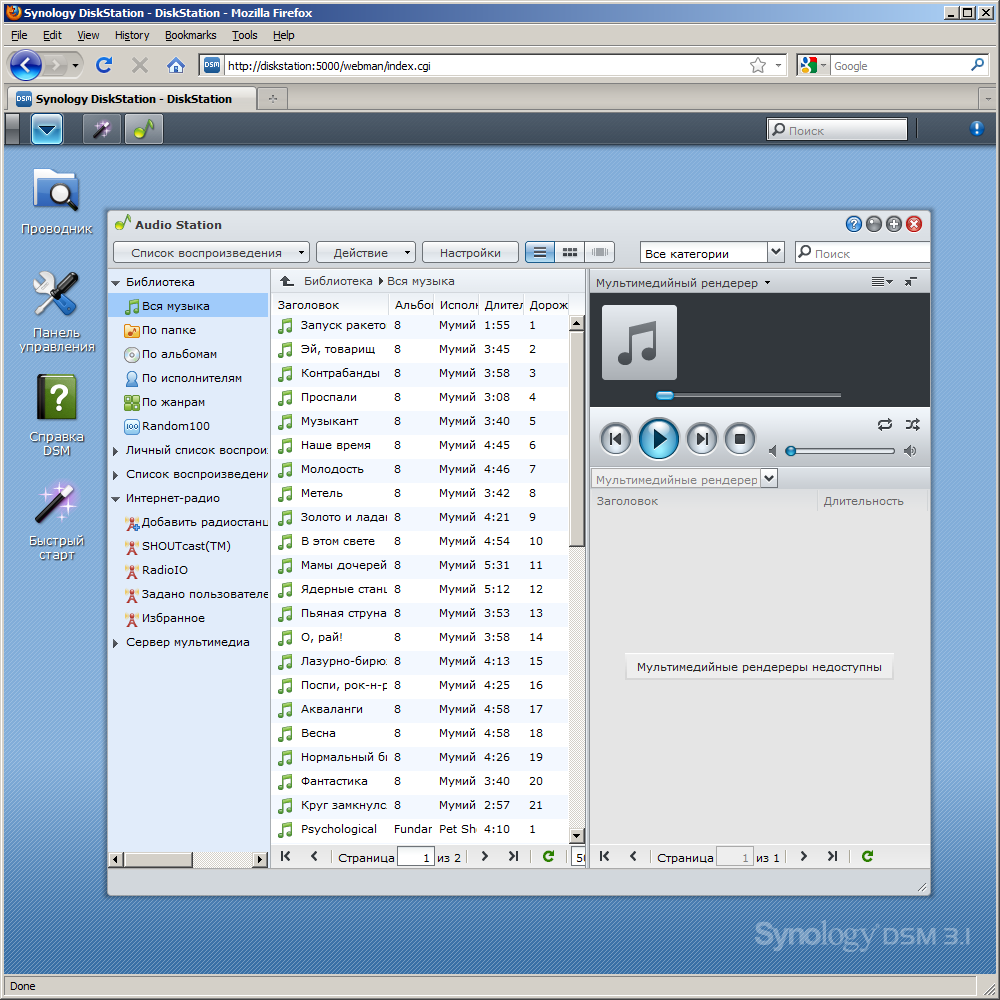Image resolution: width=1000 pixels, height=1000 pixels.
Task: Click Добавить радиостанцию entry
Action: click(x=204, y=522)
